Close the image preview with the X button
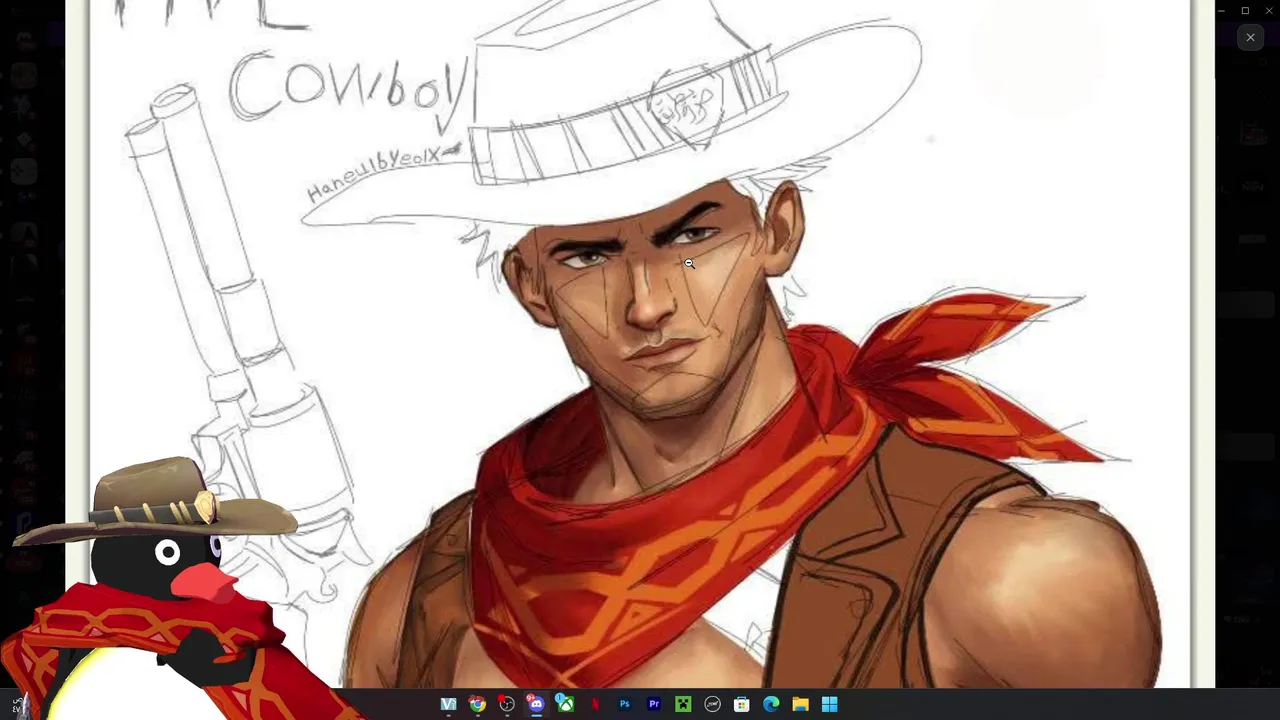 click(1250, 37)
